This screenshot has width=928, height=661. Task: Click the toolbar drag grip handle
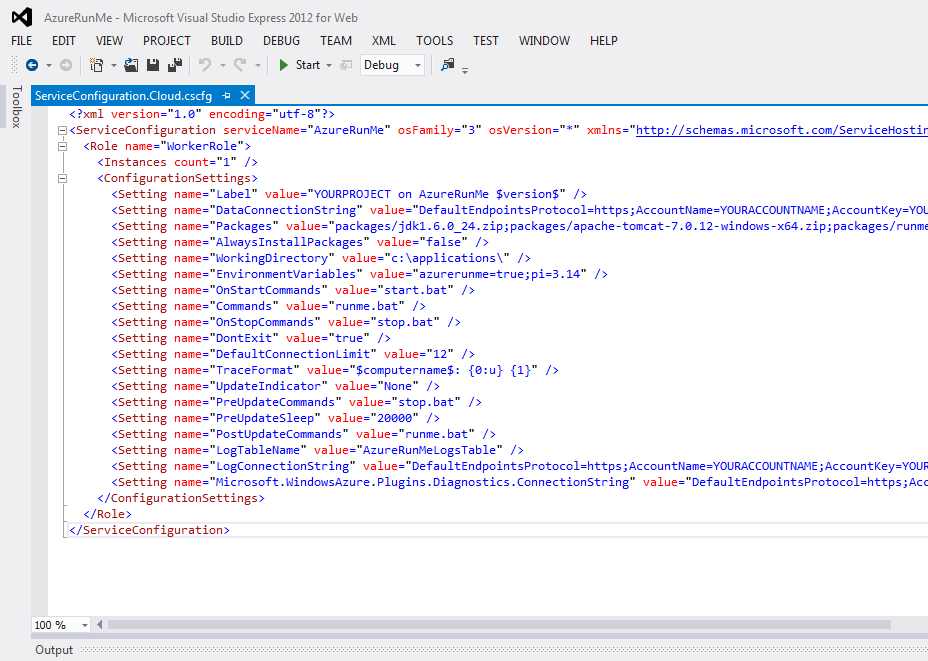click(x=15, y=65)
